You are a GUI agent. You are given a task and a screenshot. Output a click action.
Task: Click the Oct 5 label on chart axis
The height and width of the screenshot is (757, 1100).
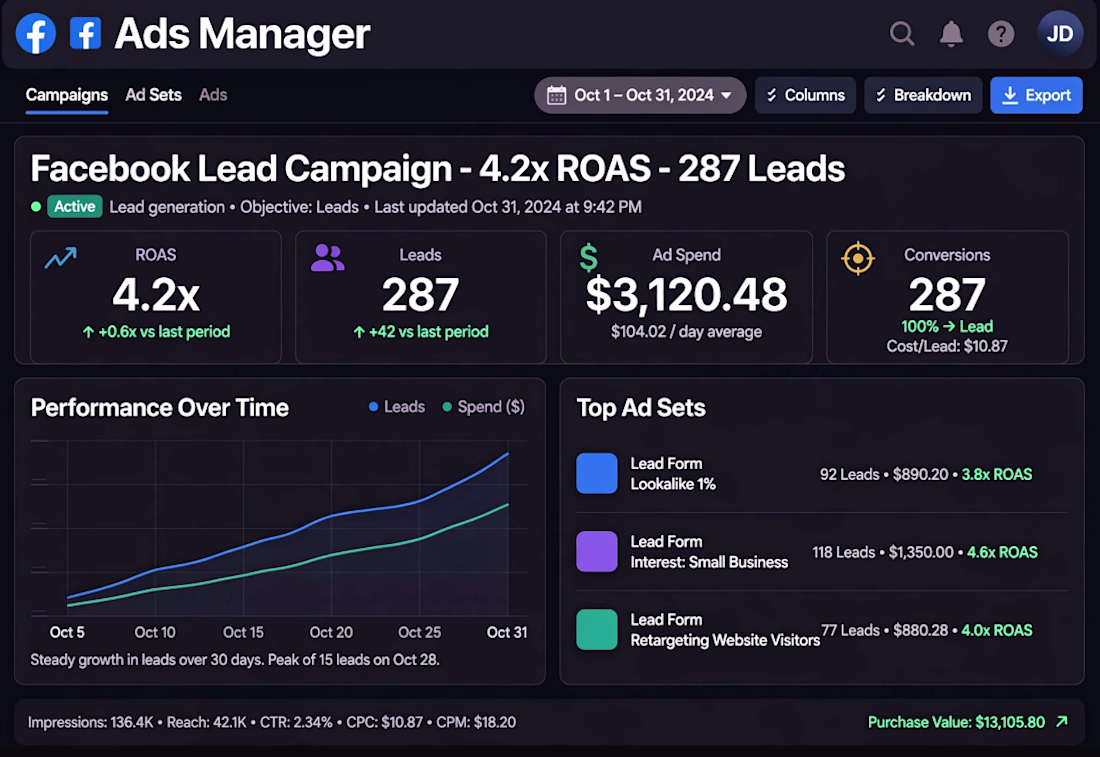coord(67,632)
